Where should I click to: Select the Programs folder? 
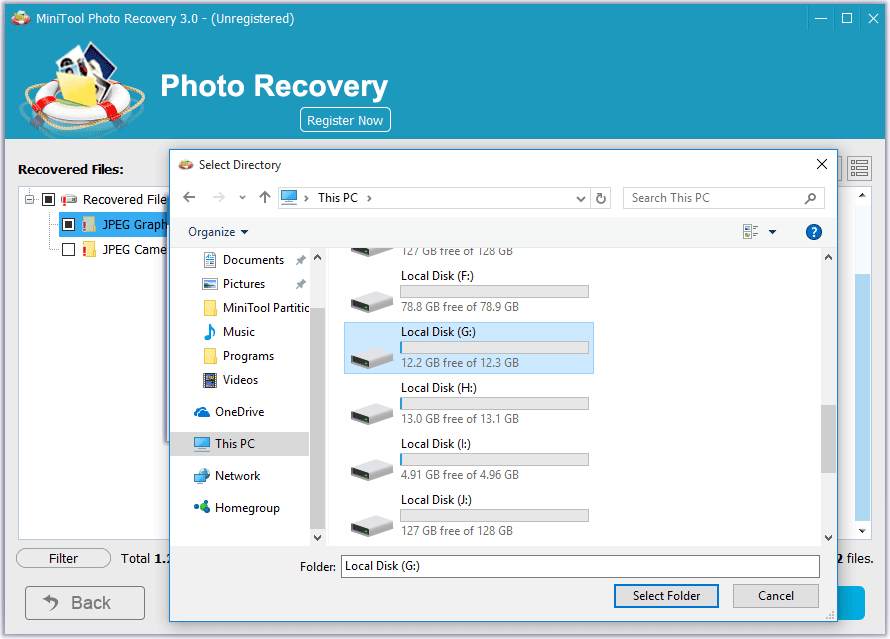pos(248,356)
